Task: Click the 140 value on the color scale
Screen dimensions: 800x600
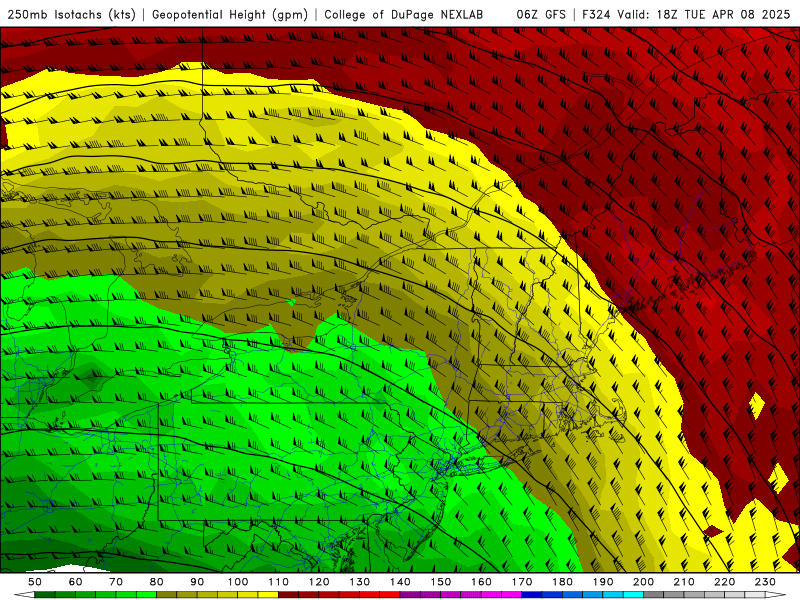Action: tap(400, 582)
